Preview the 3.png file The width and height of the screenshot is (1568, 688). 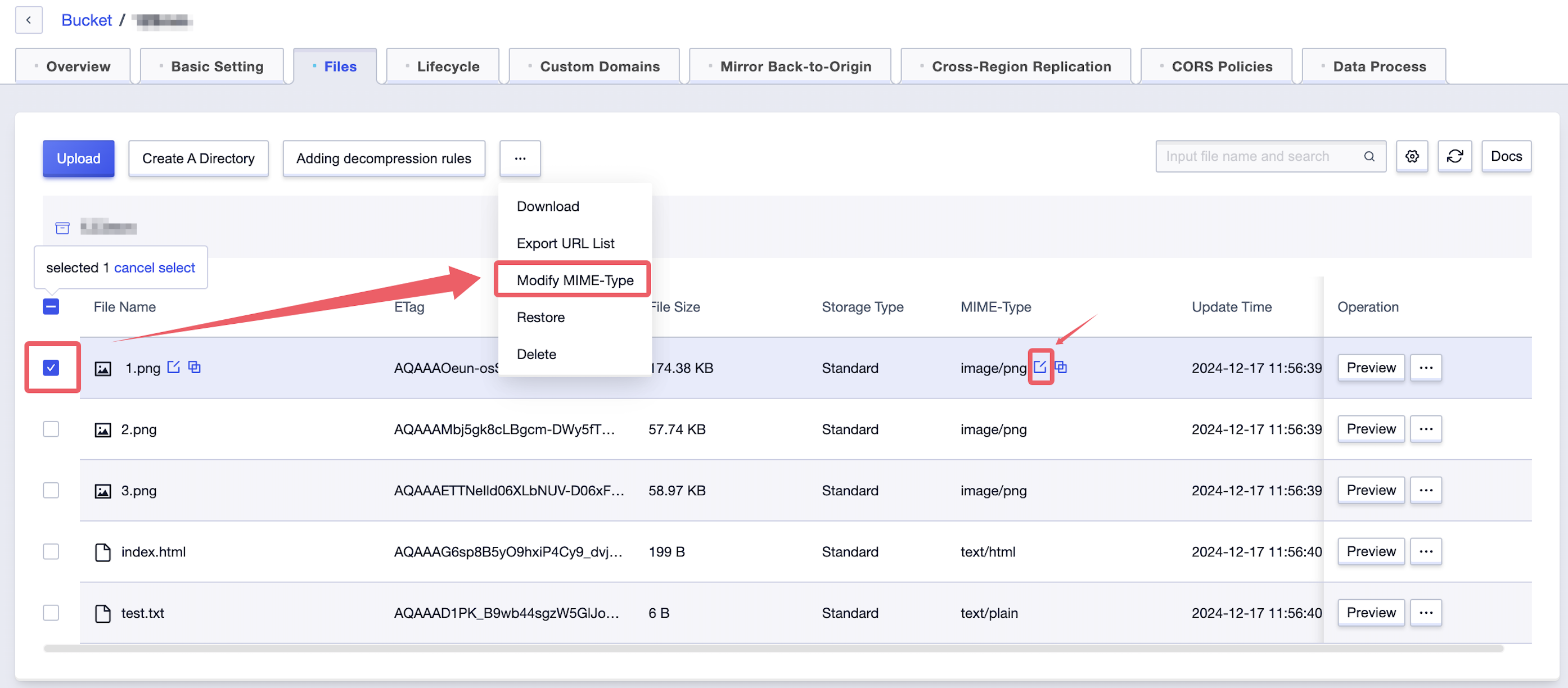click(x=1371, y=490)
